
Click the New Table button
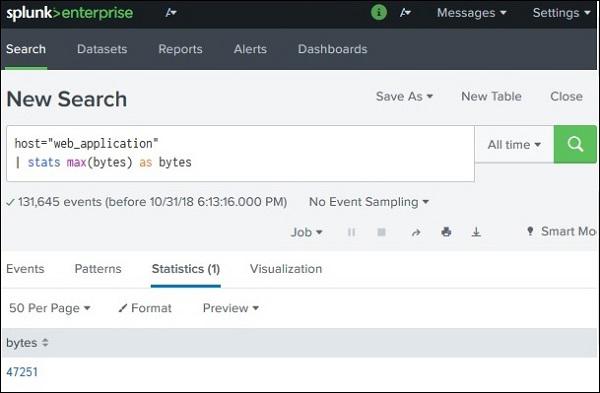491,96
